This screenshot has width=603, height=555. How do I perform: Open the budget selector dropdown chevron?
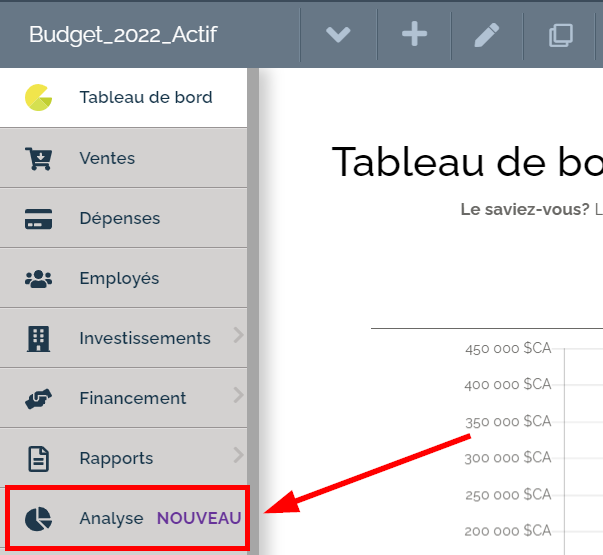[x=338, y=35]
